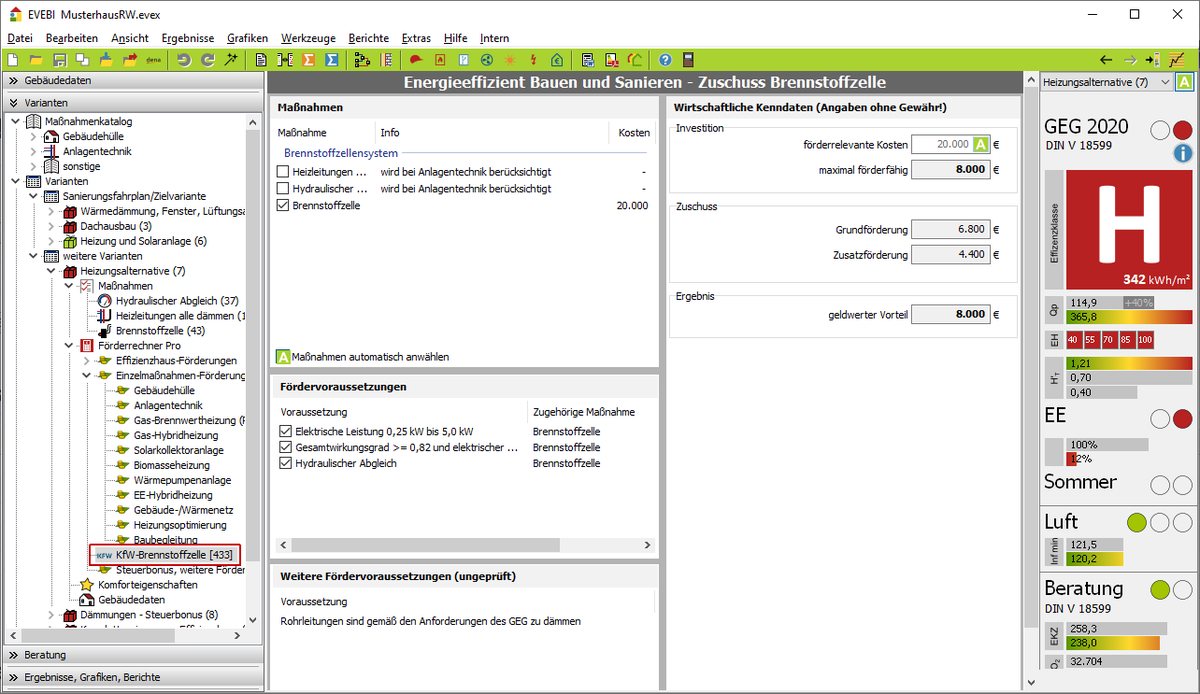Viewport: 1200px width, 694px height.
Task: Click the blue info icon under GEG 2020
Action: tap(1182, 153)
